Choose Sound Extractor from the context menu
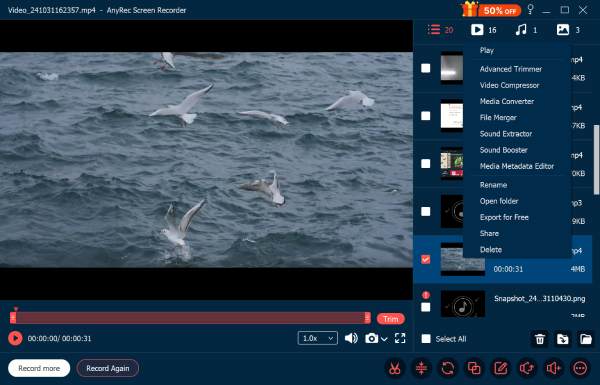The image size is (600, 385). (506, 134)
